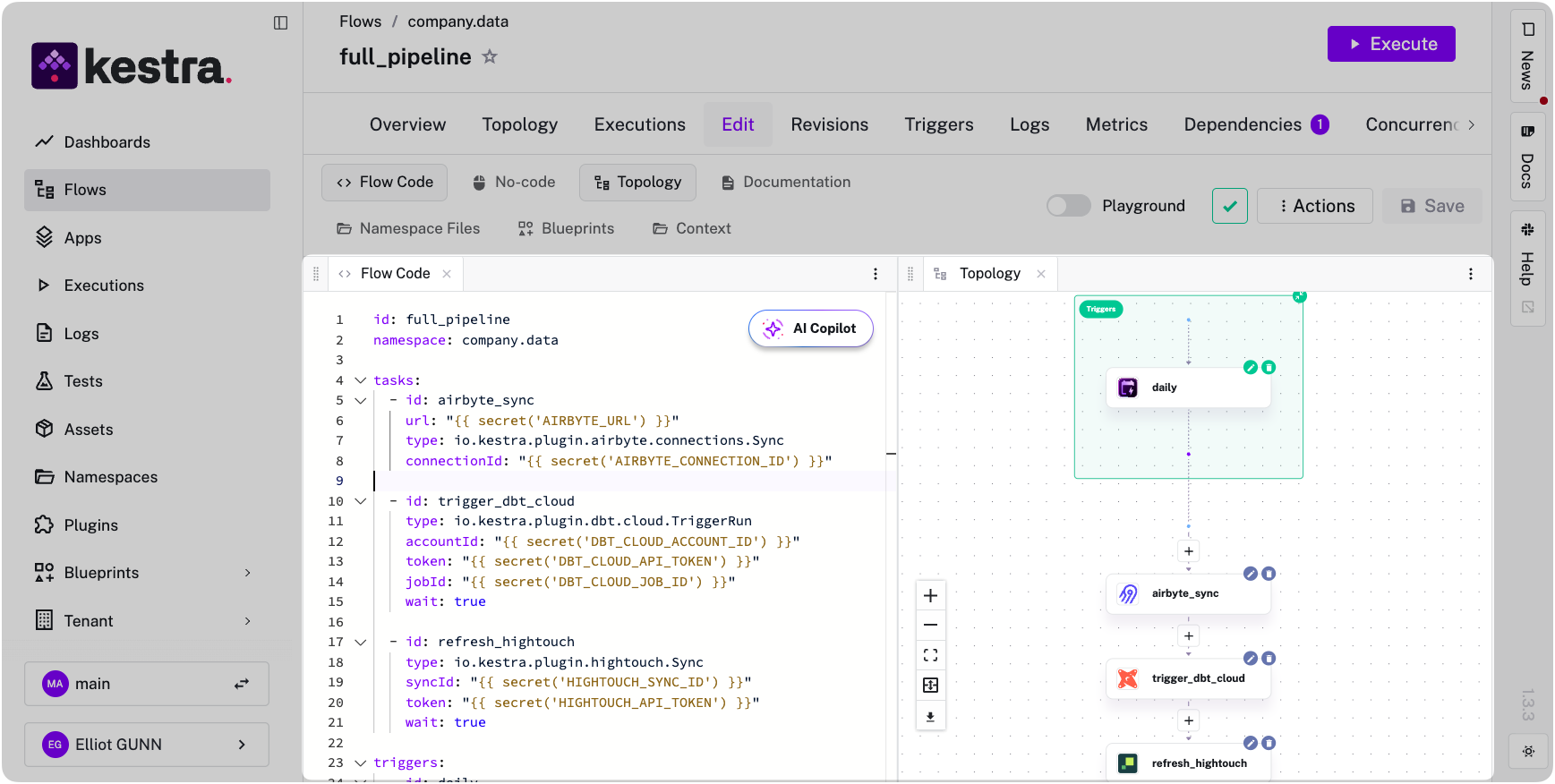Download topology as image
The height and width of the screenshot is (784, 1555).
[931, 716]
